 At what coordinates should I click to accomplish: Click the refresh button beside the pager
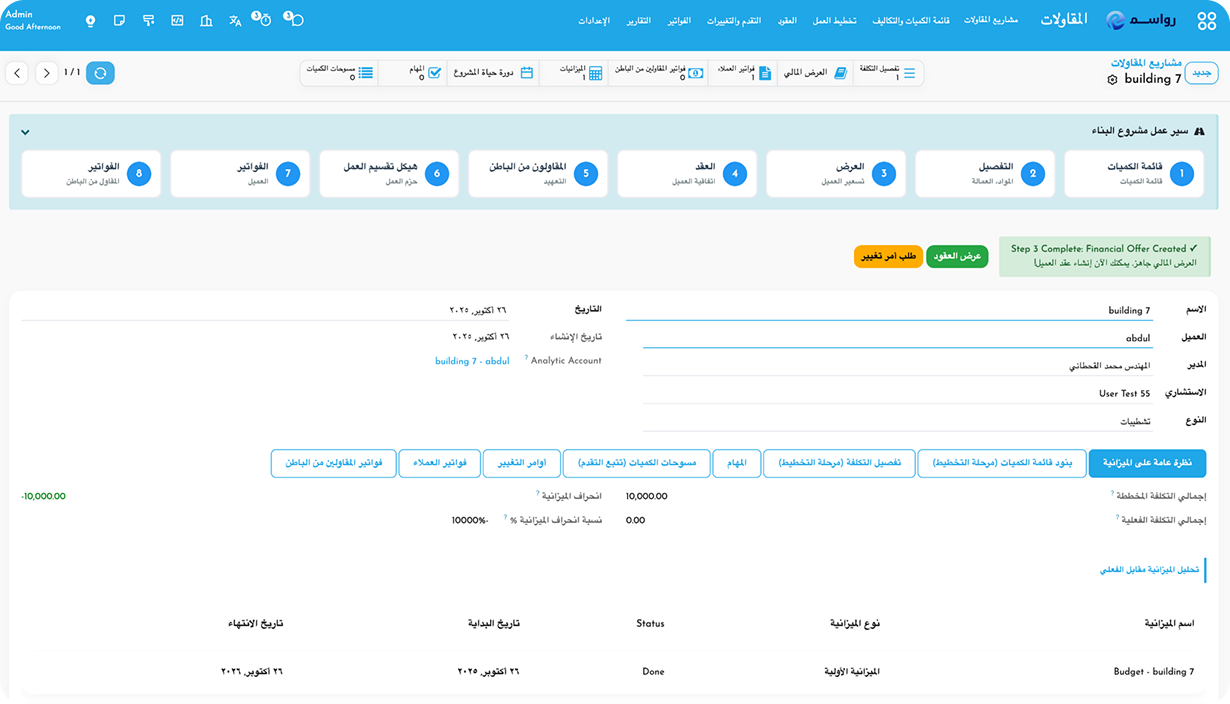[x=100, y=73]
